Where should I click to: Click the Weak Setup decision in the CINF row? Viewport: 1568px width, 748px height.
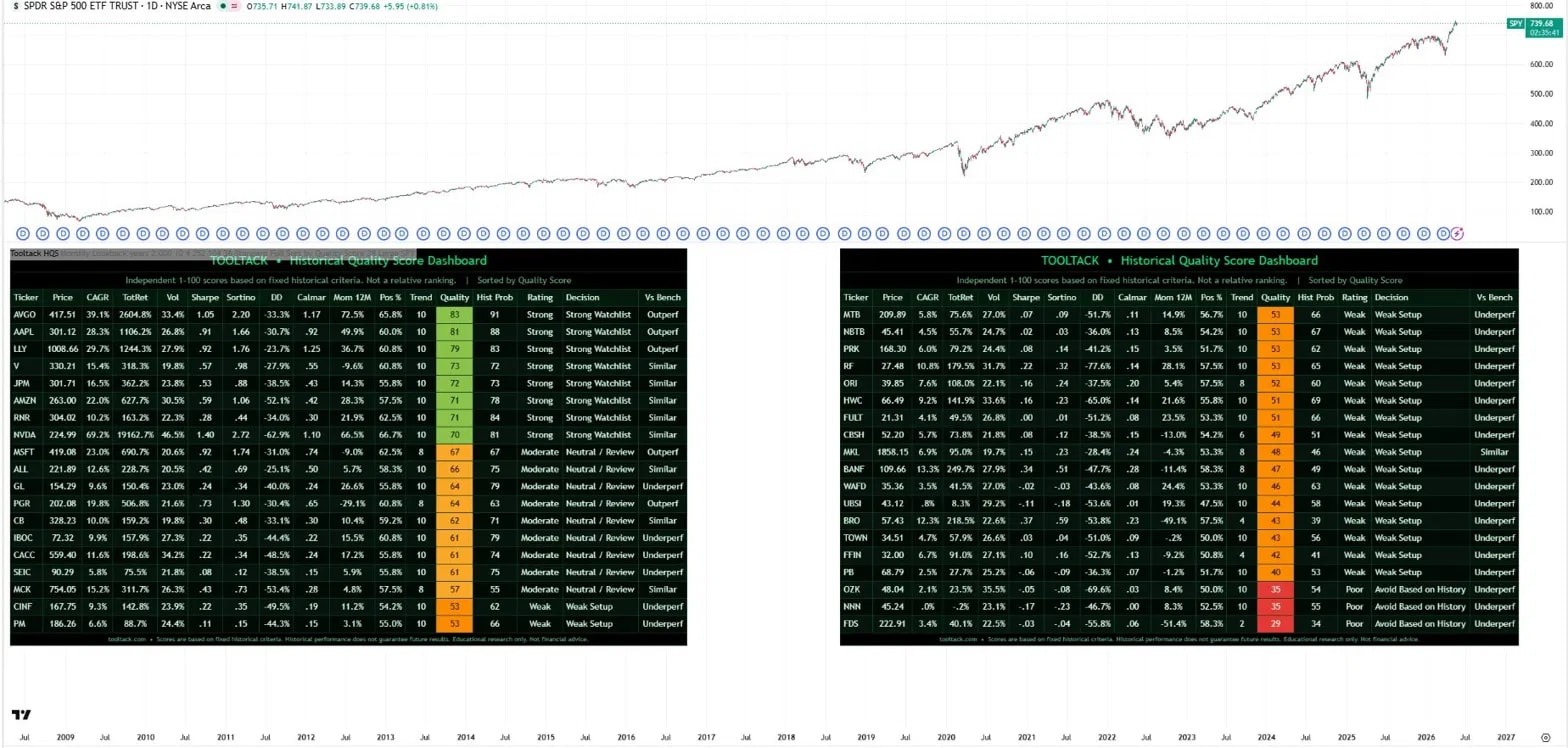pyautogui.click(x=599, y=607)
